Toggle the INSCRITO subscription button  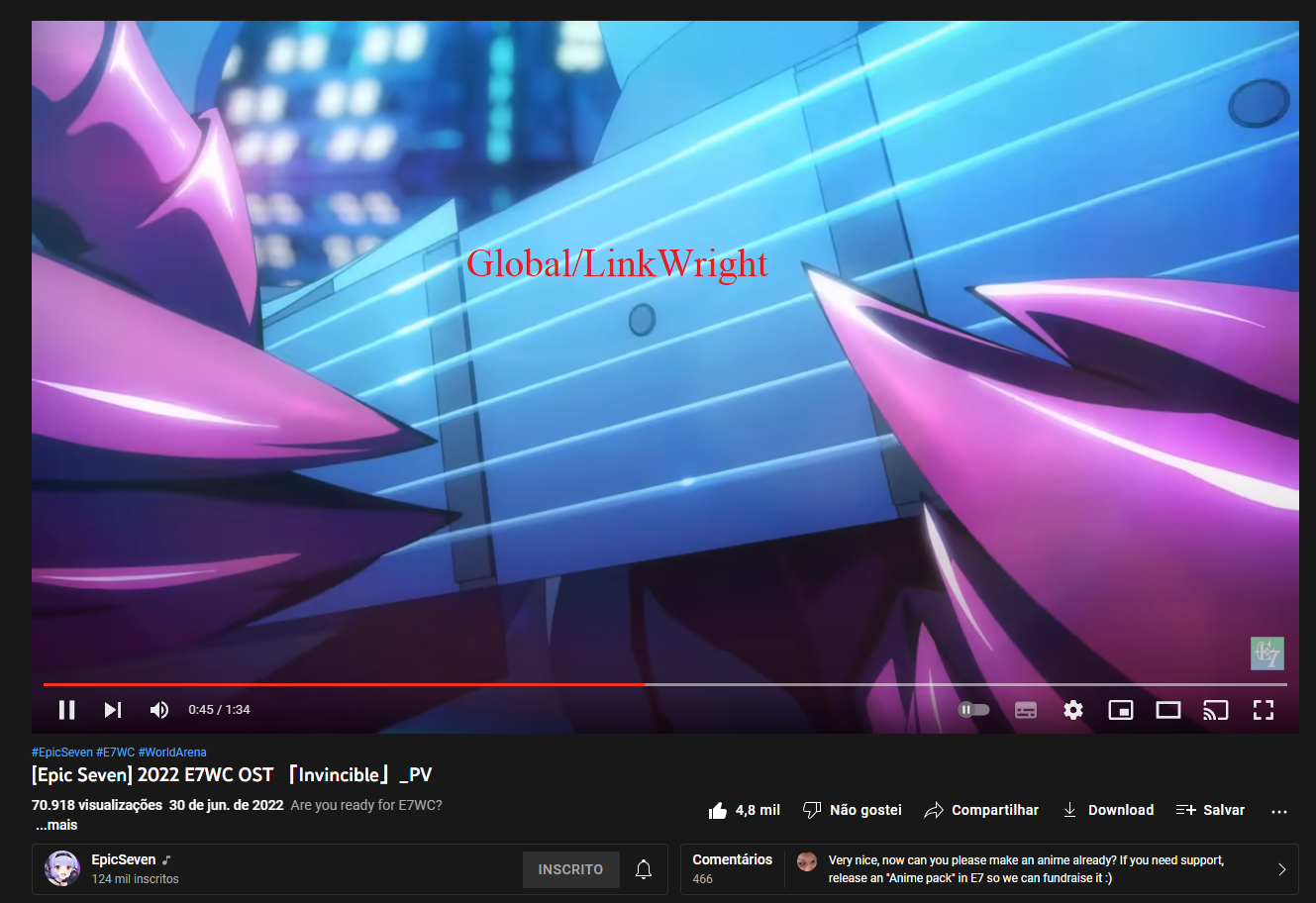tap(570, 869)
